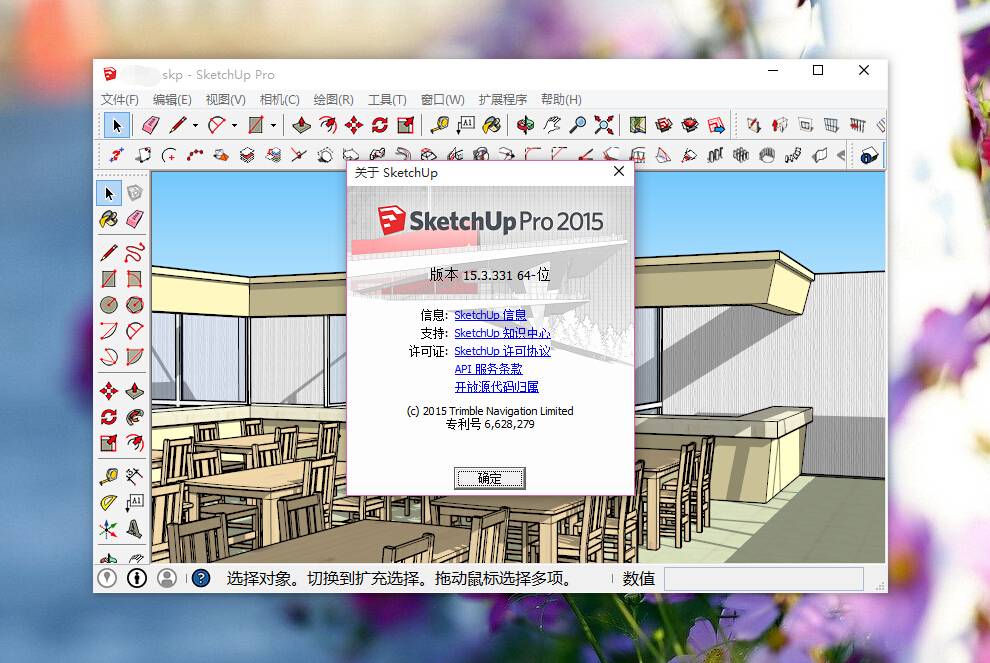Select the Circle tool in left palette

click(x=109, y=305)
